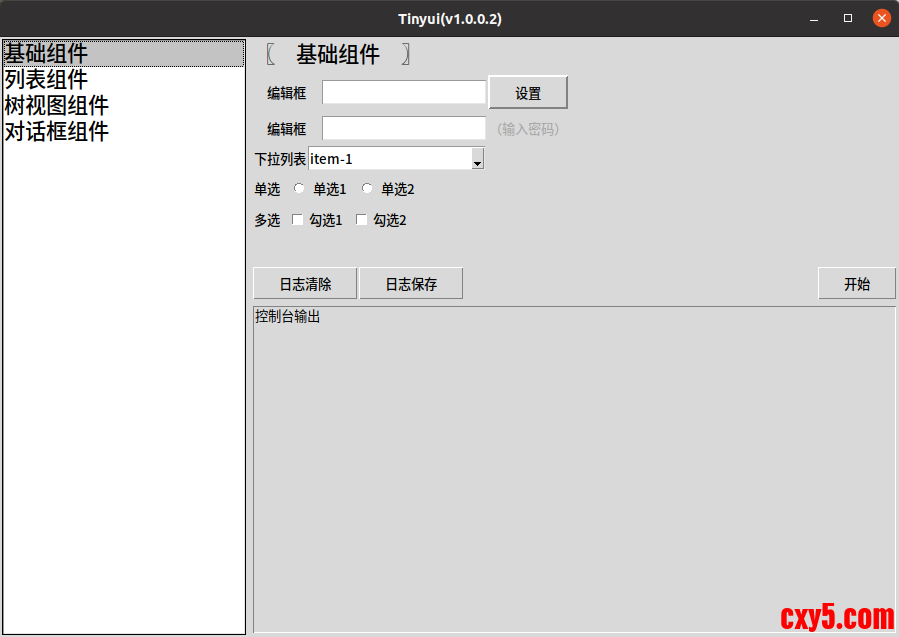Enable the 勾选1 checkbox
Image resolution: width=899 pixels, height=637 pixels.
297,220
